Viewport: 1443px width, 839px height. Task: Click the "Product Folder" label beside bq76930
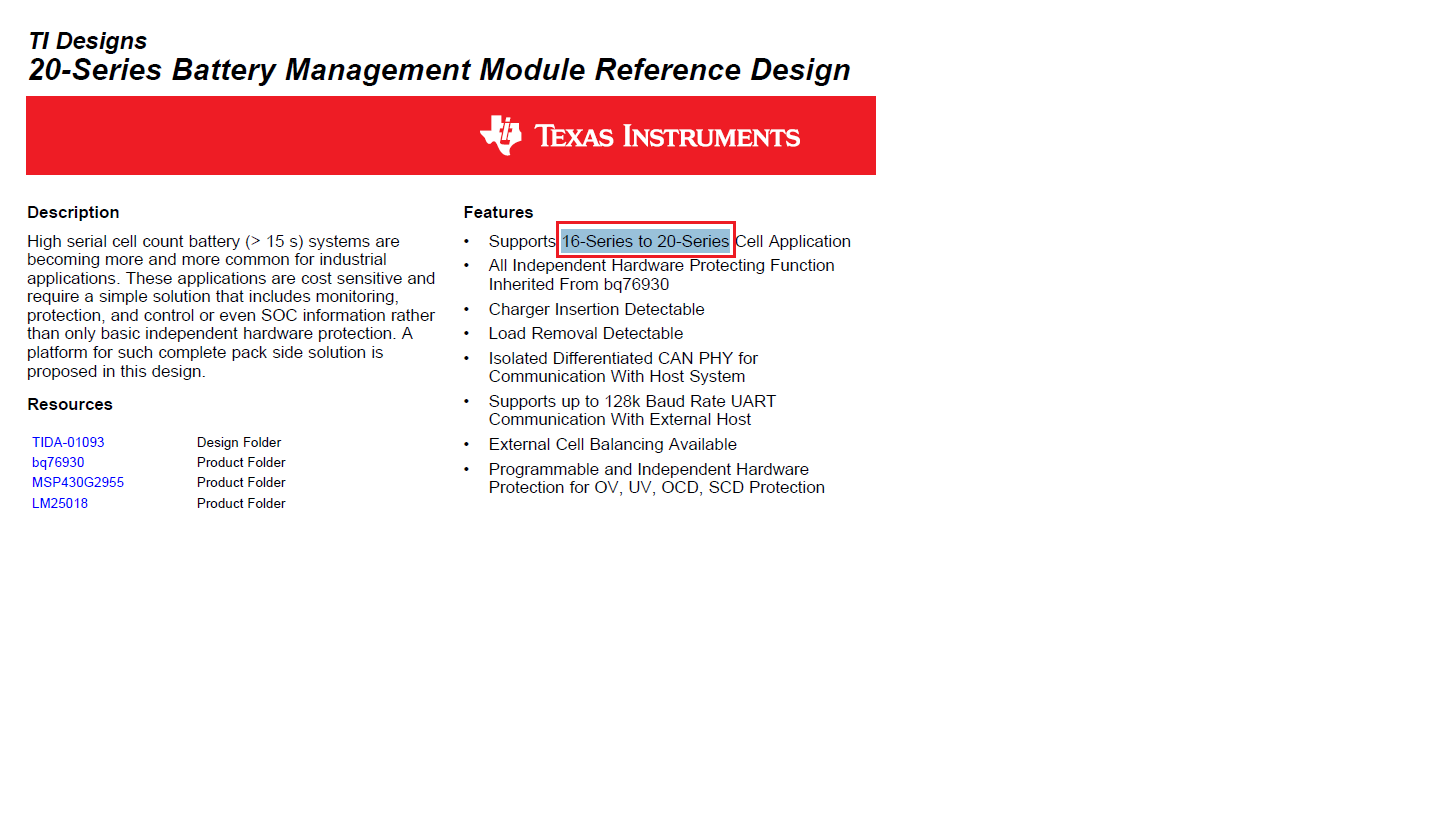(241, 462)
